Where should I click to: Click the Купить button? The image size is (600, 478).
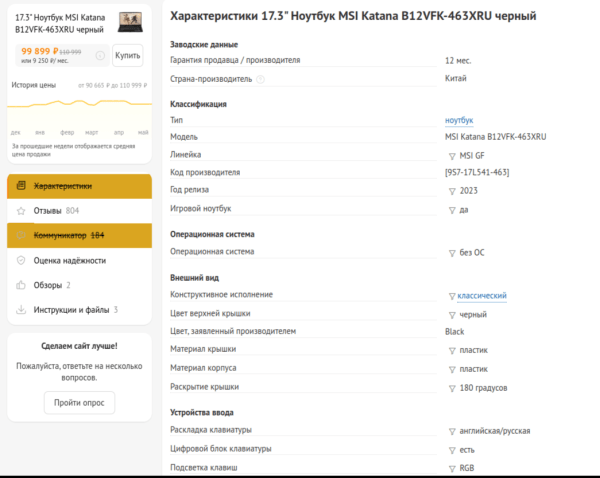point(127,55)
